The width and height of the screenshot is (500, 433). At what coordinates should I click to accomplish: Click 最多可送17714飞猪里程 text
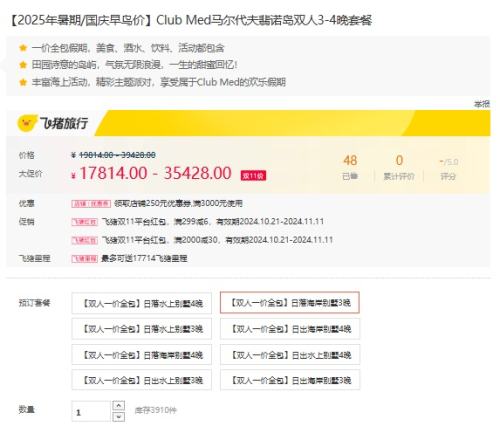144,258
